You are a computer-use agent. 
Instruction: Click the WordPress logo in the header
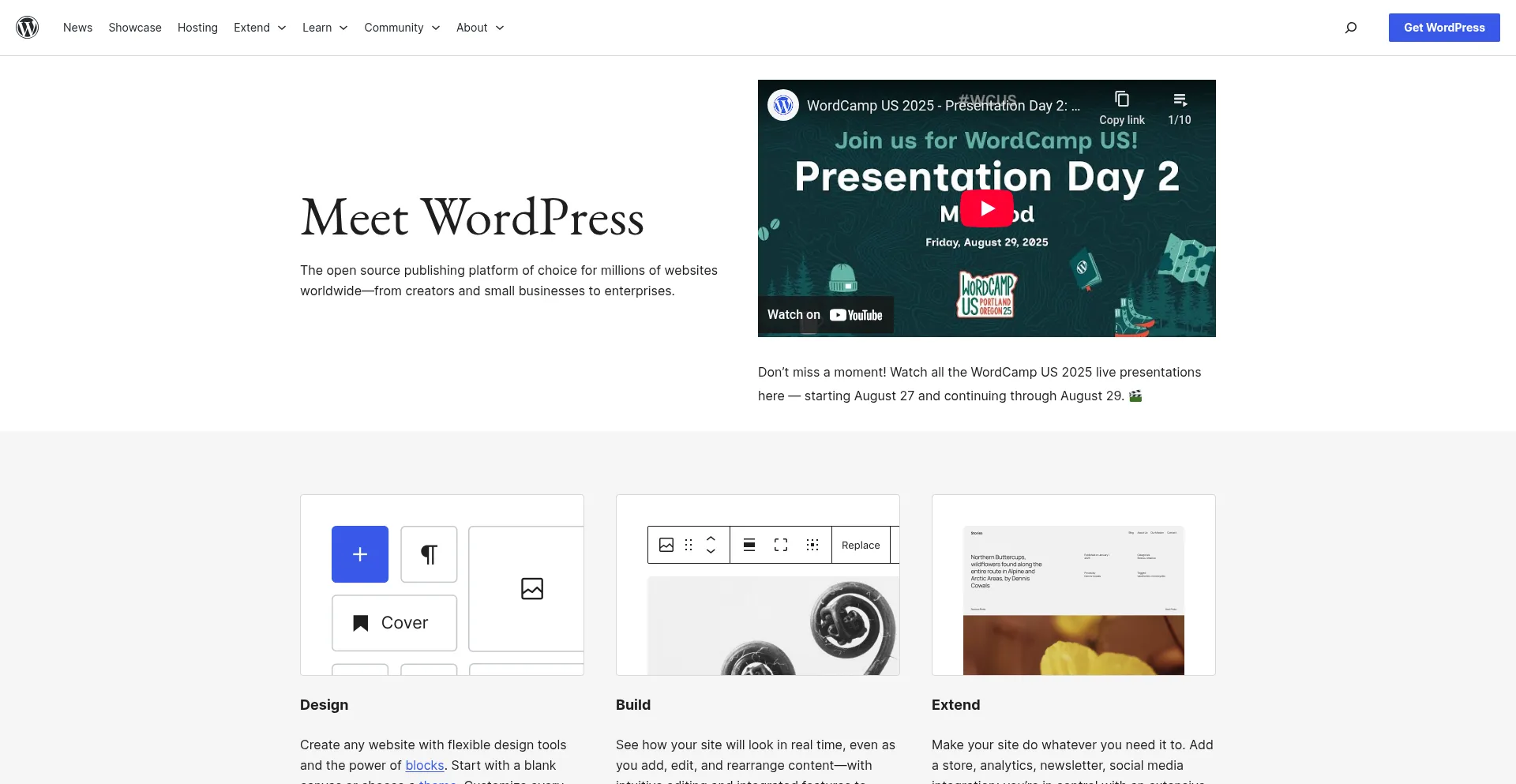[x=28, y=28]
